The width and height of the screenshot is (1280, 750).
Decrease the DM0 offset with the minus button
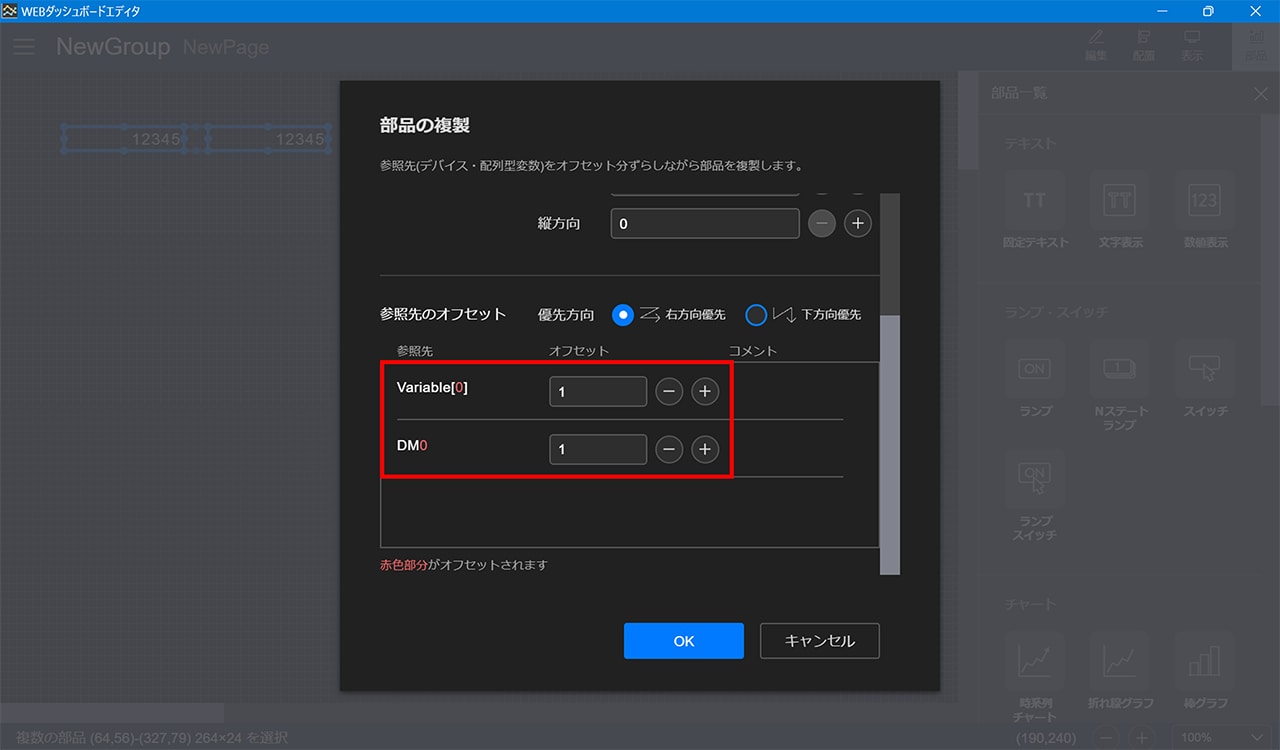pos(669,450)
